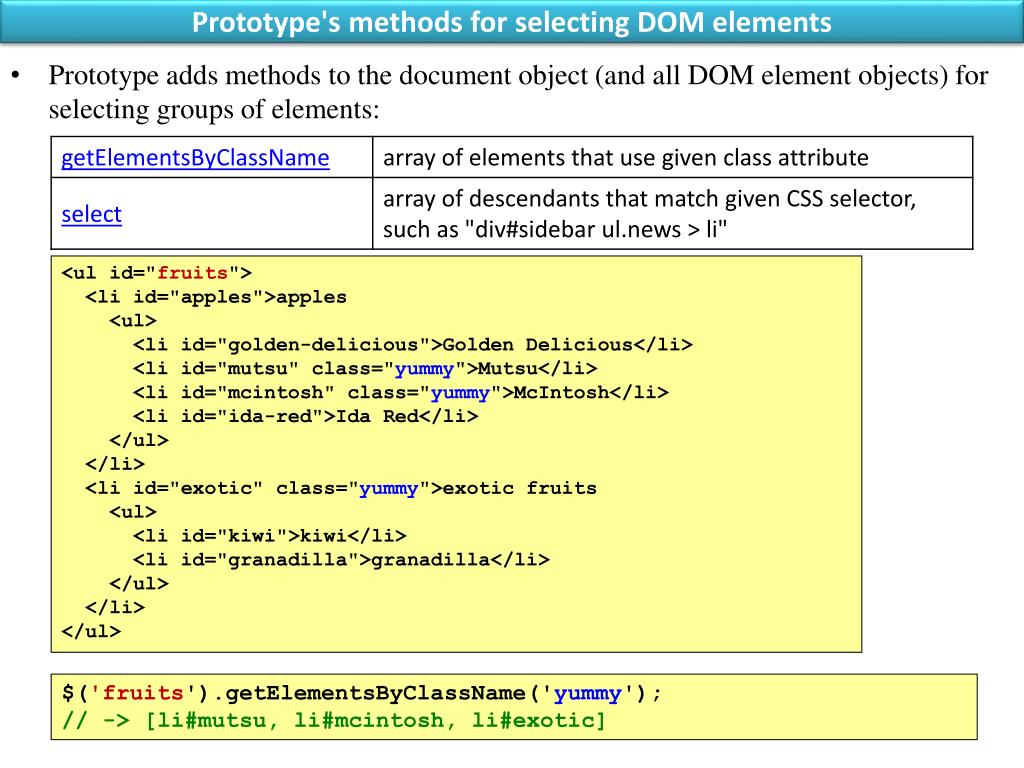Click the kiwi list item code line
The width and height of the screenshot is (1024, 768).
pos(270,536)
